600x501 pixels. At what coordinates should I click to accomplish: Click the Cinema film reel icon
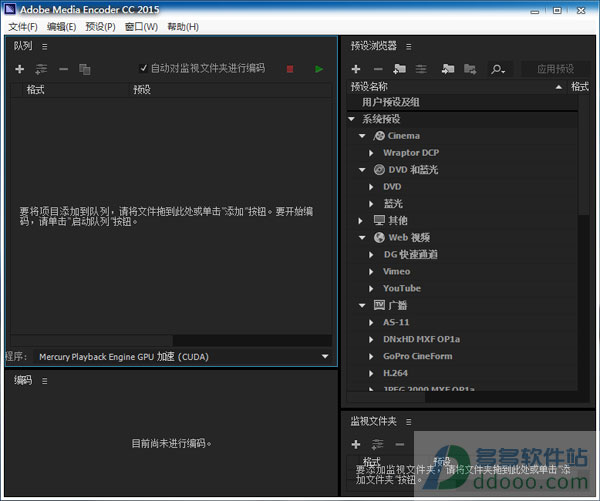[x=379, y=136]
